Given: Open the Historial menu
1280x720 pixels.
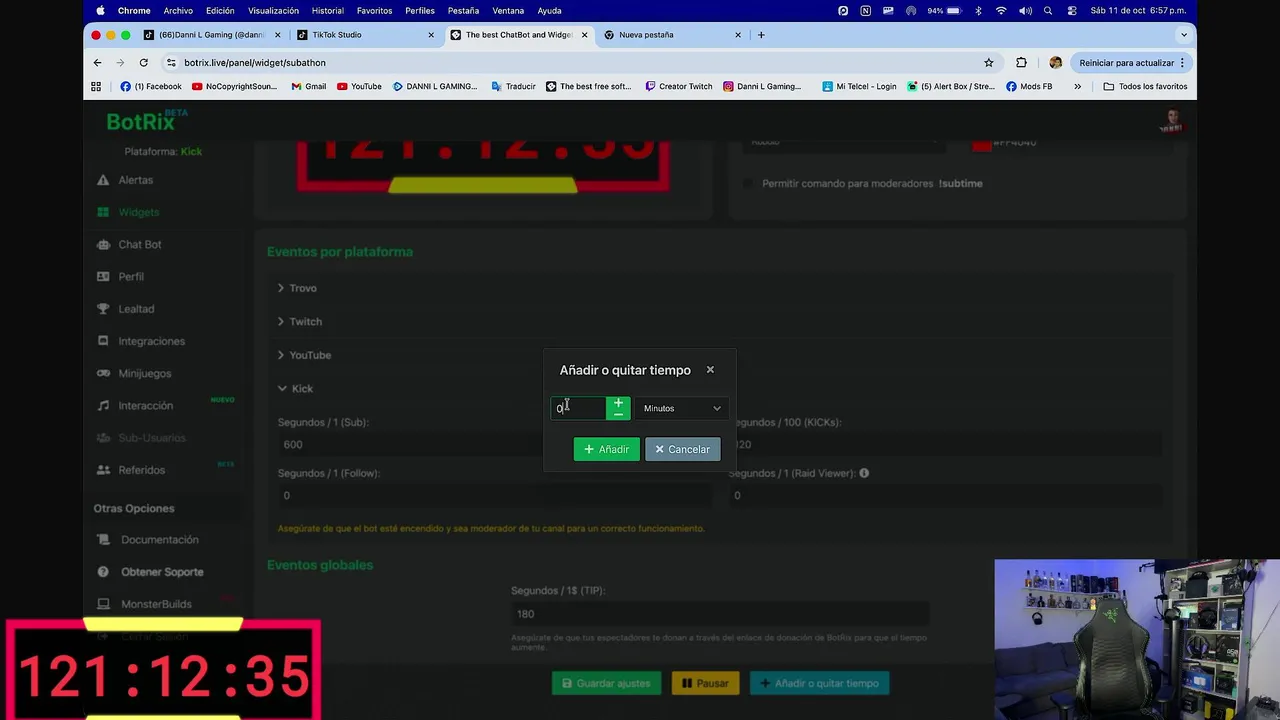Looking at the screenshot, I should (327, 11).
